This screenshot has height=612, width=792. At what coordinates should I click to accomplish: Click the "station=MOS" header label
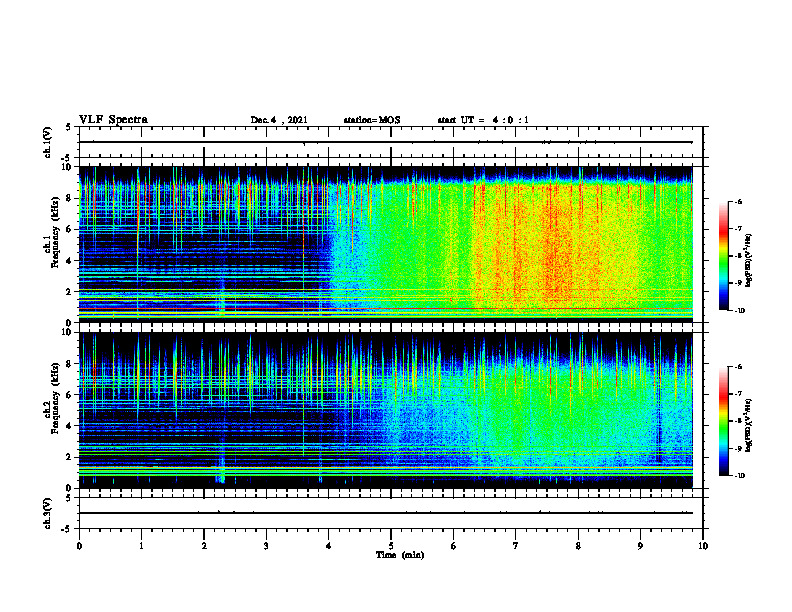372,120
